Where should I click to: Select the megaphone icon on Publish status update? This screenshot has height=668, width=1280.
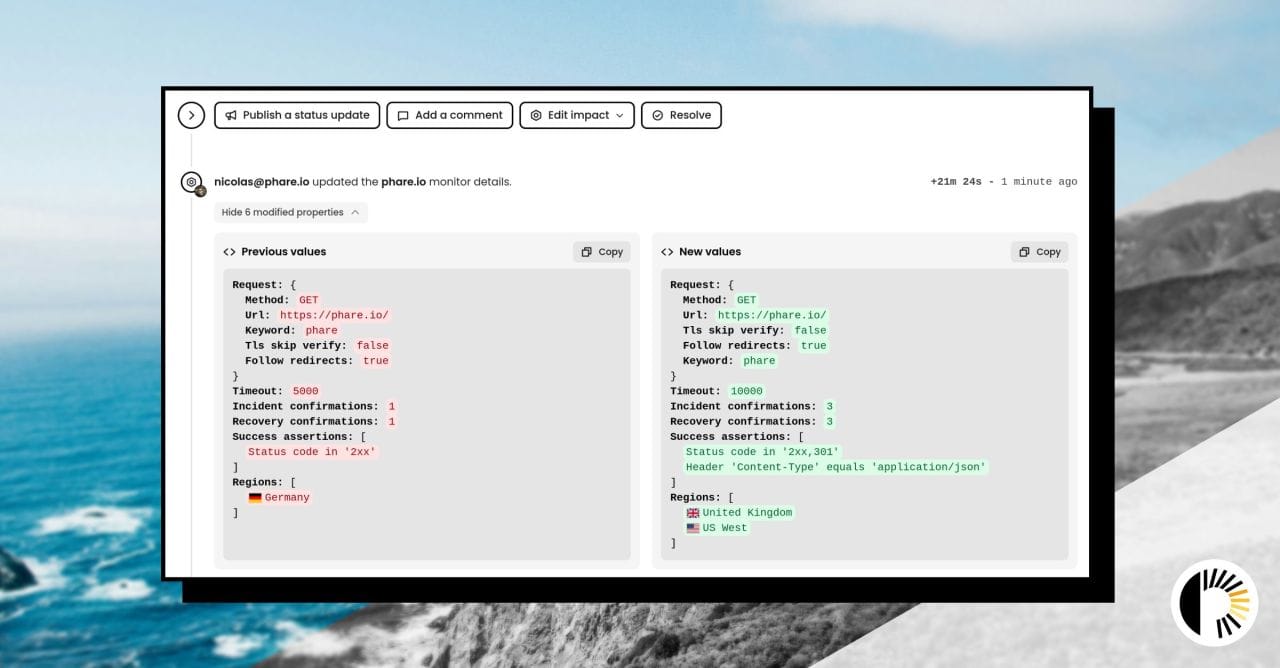[231, 115]
